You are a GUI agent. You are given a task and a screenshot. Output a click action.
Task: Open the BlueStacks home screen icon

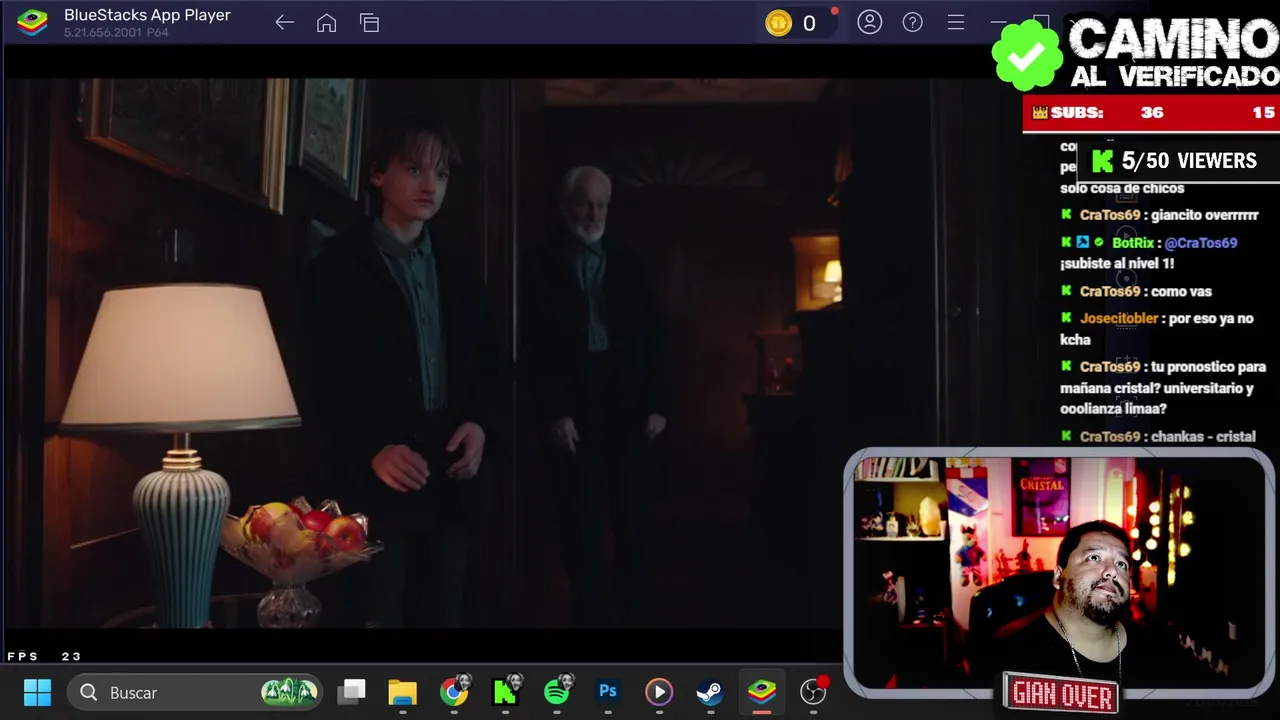pos(326,23)
